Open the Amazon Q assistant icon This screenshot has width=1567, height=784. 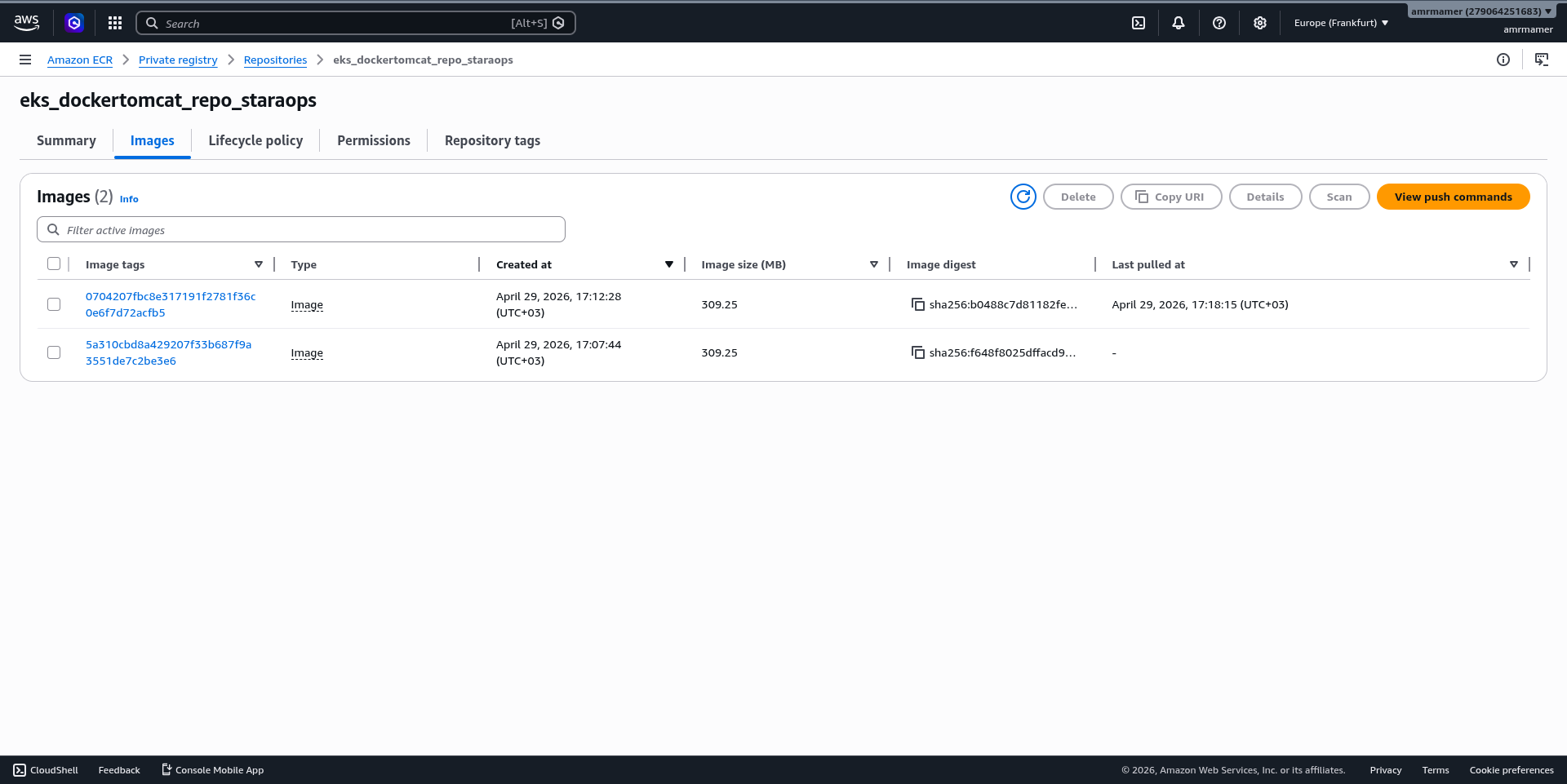[x=74, y=23]
